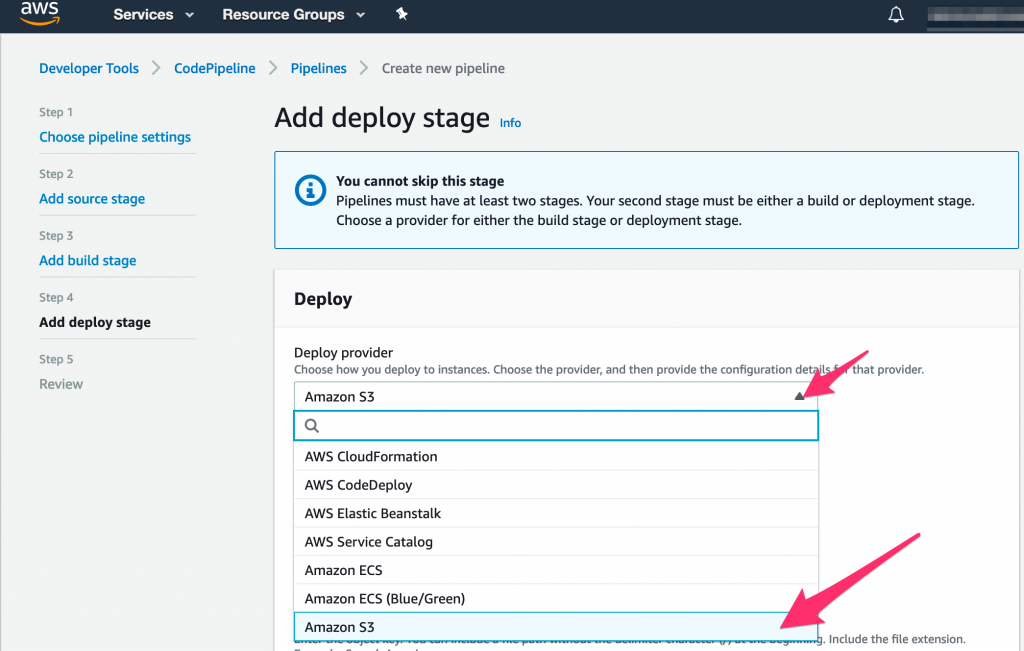Open the Services menu
Image resolution: width=1024 pixels, height=651 pixels.
pos(144,14)
